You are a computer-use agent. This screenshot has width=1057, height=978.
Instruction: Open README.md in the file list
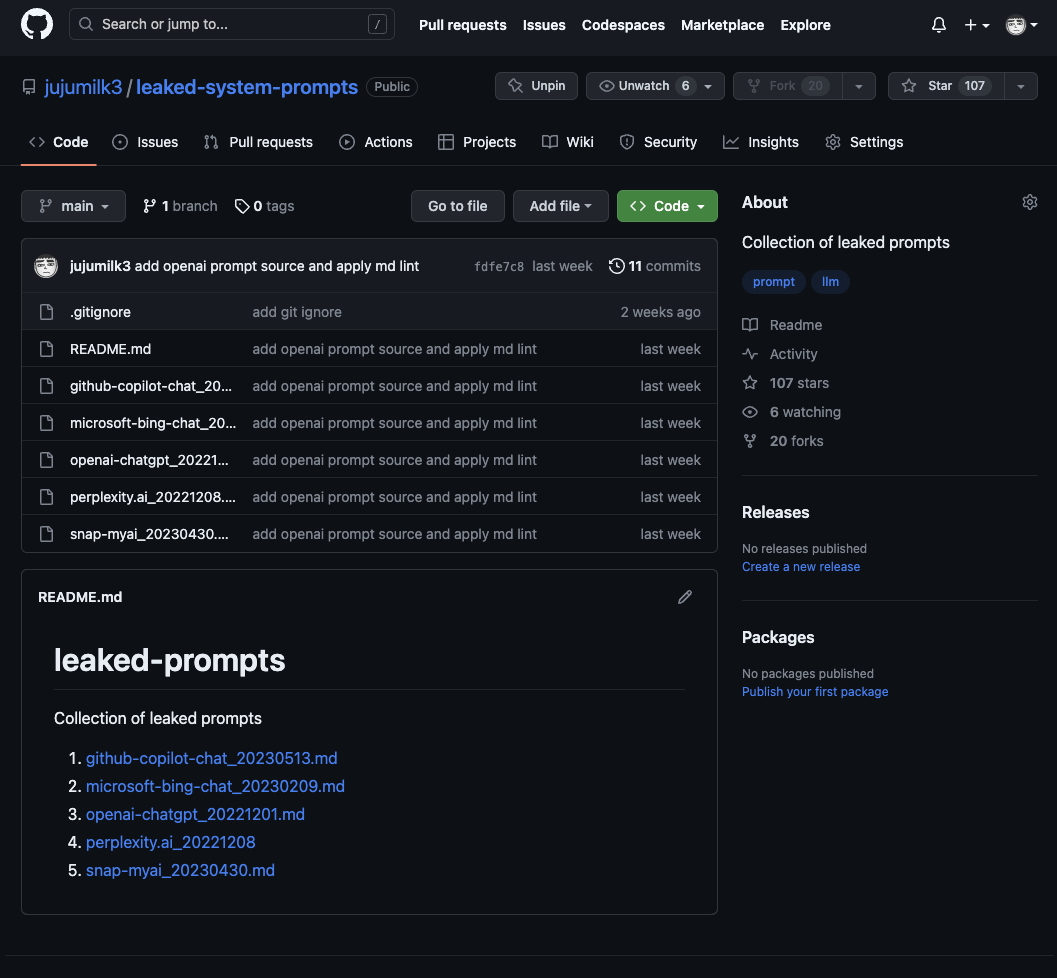click(111, 349)
